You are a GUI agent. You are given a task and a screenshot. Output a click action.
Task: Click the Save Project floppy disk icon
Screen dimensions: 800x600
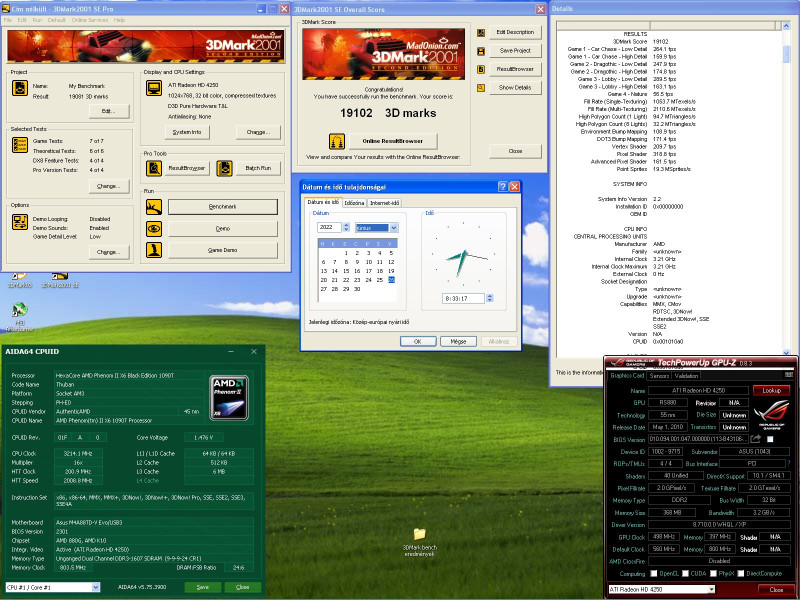[481, 50]
